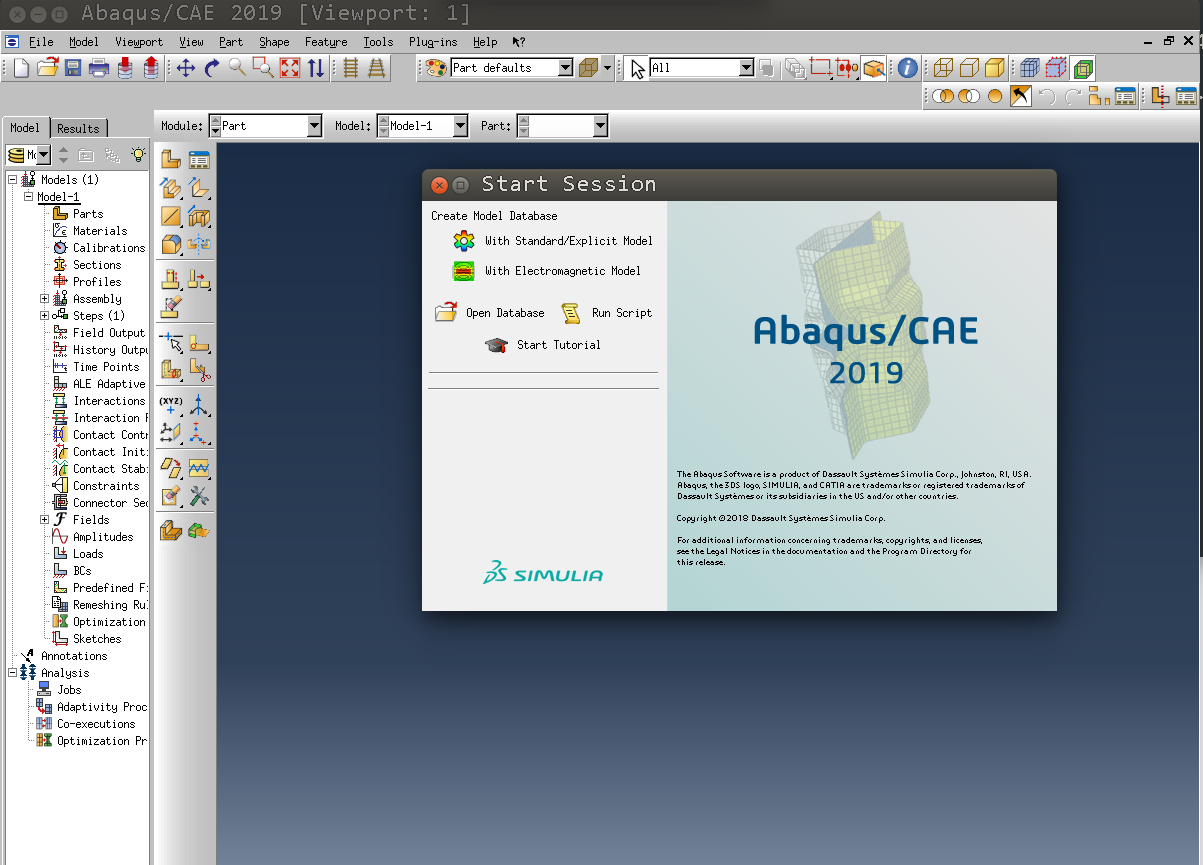1203x865 pixels.
Task: Click the Create Part tool icon
Action: 171,159
